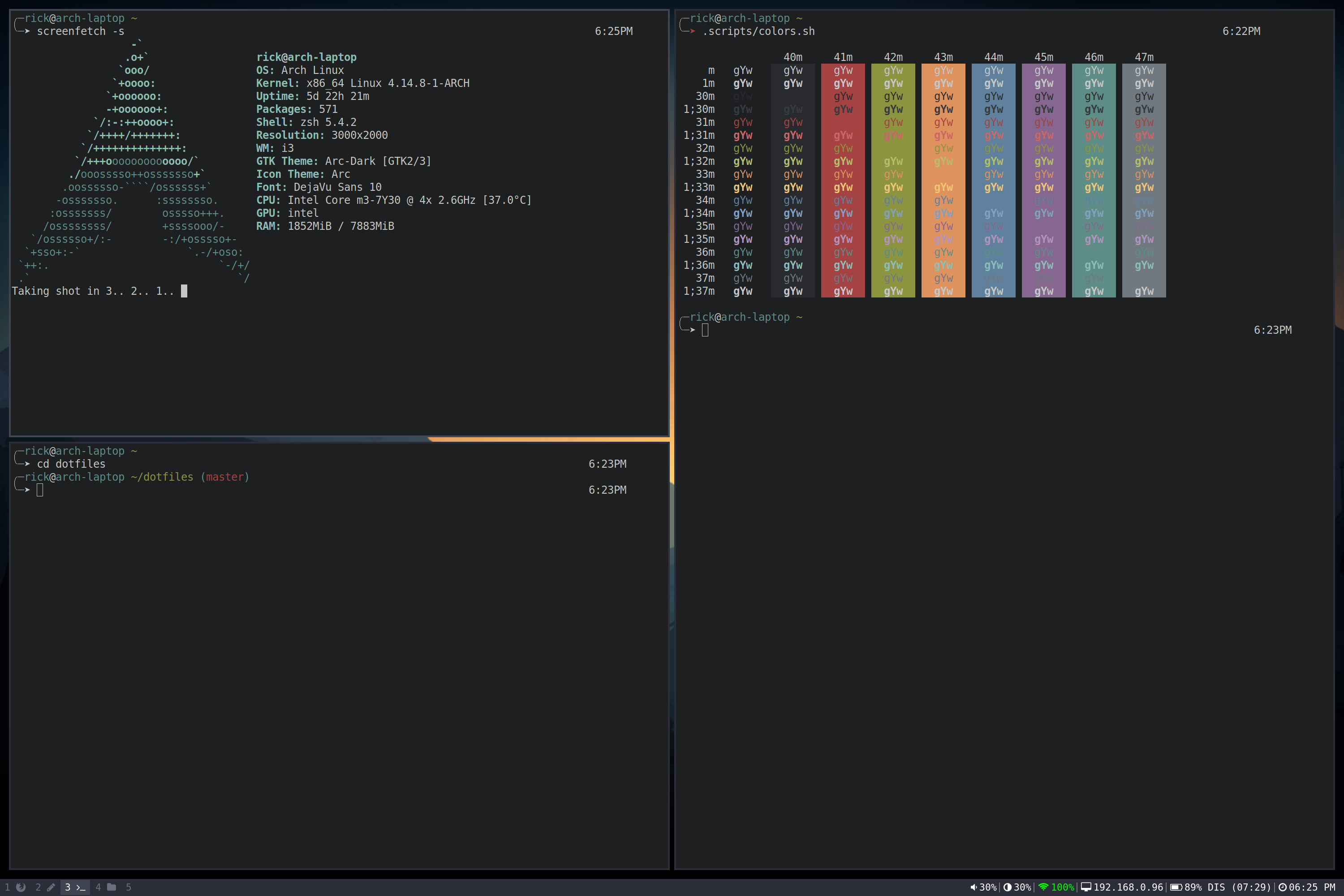
Task: Click the red '(master)' git branch label
Action: [x=224, y=477]
